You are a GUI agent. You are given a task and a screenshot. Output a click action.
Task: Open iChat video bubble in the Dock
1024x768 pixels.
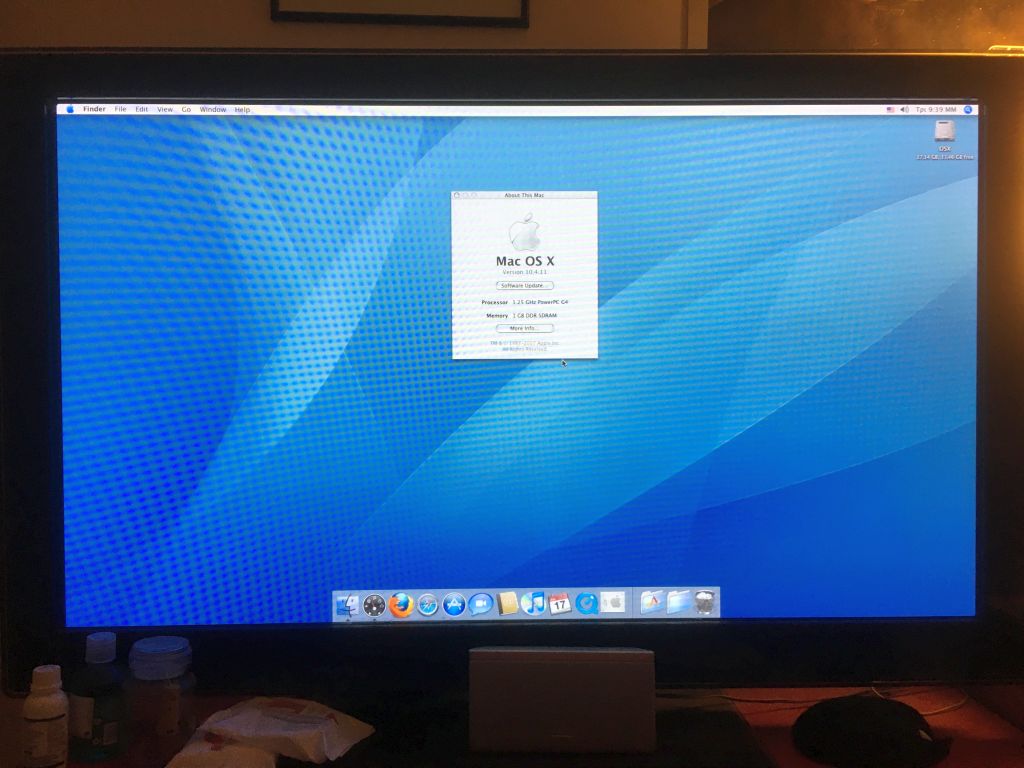click(480, 605)
